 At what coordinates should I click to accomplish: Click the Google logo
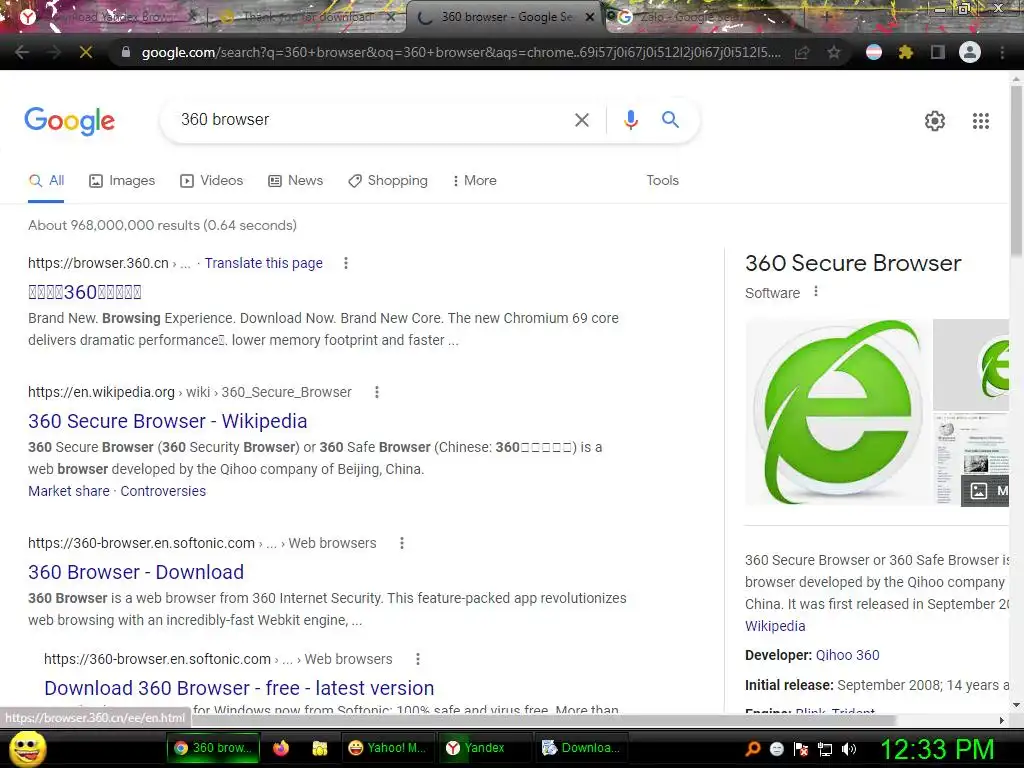coord(69,121)
